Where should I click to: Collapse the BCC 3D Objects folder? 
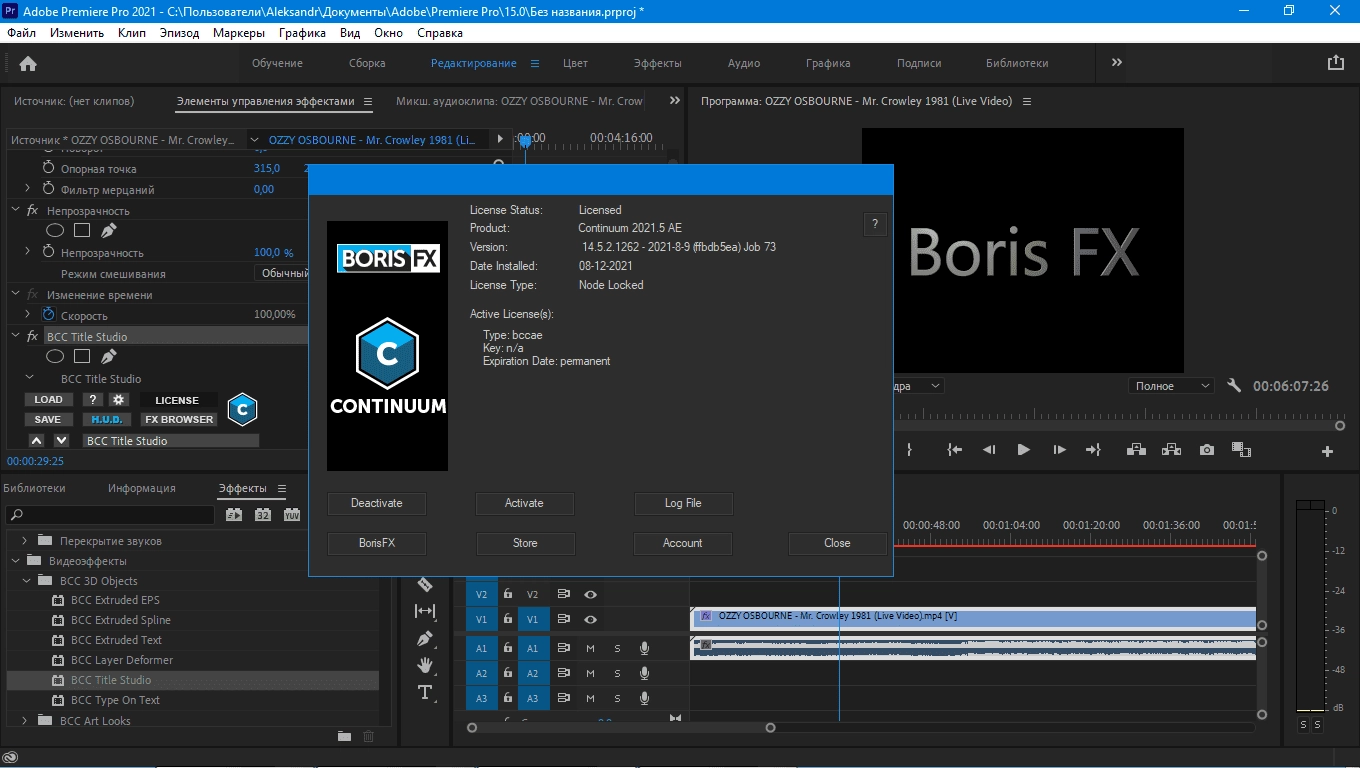point(27,580)
